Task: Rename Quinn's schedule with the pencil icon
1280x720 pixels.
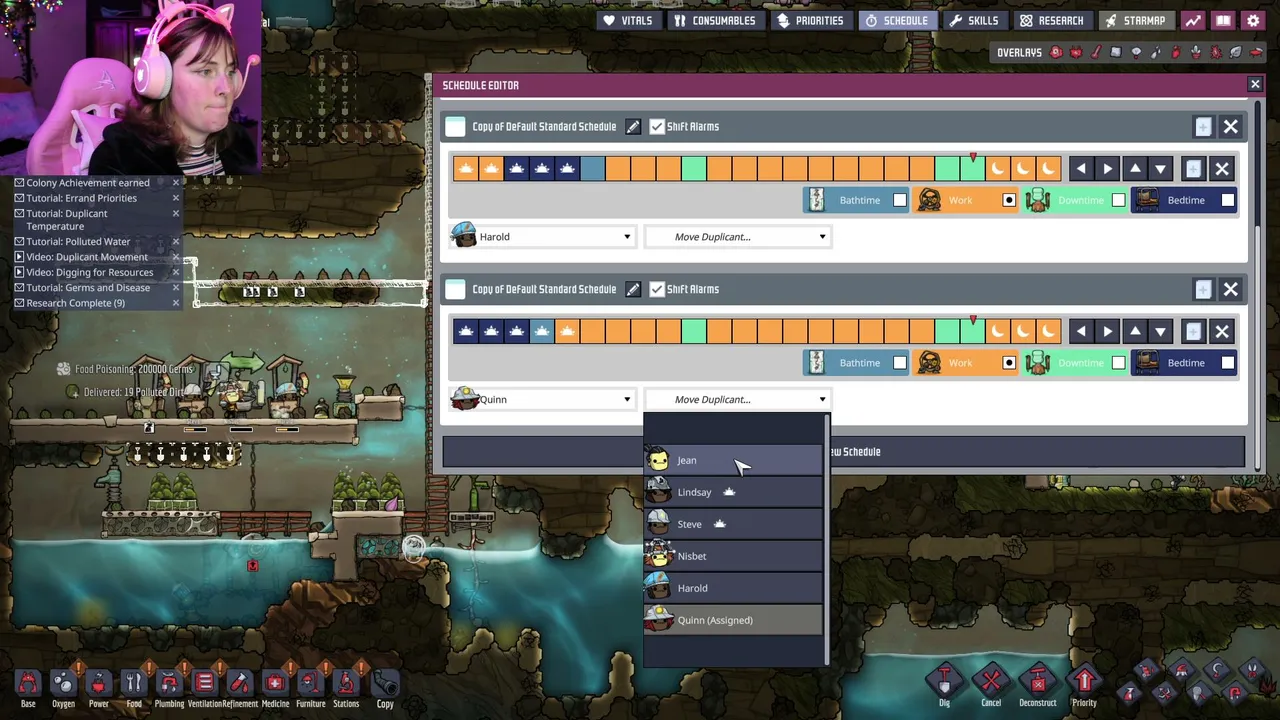Action: click(x=633, y=289)
